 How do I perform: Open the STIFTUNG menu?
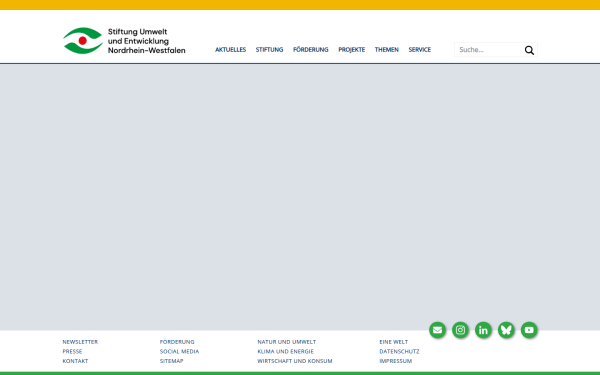(x=269, y=50)
